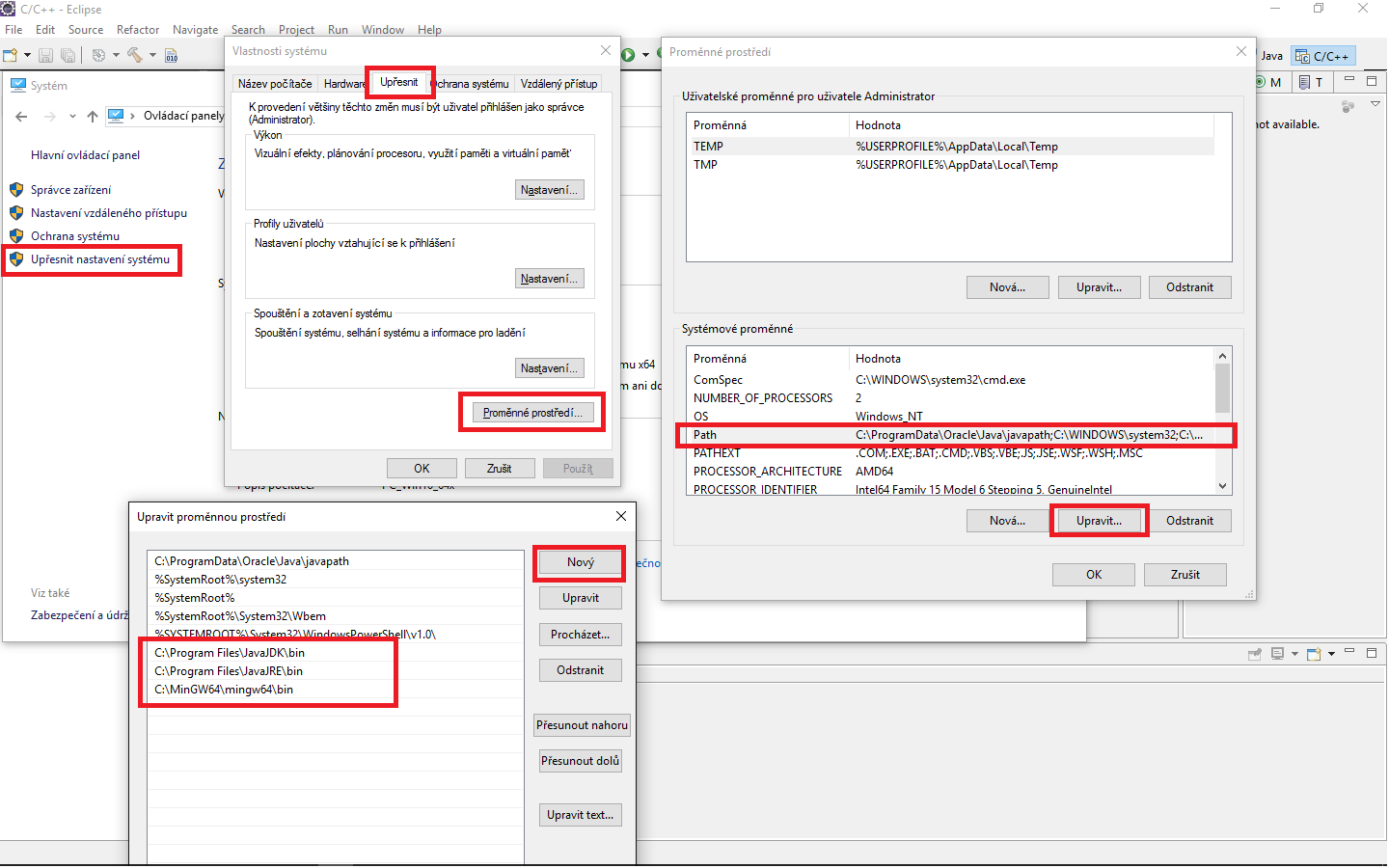Select the C/C++ perspective button

(x=1322, y=55)
